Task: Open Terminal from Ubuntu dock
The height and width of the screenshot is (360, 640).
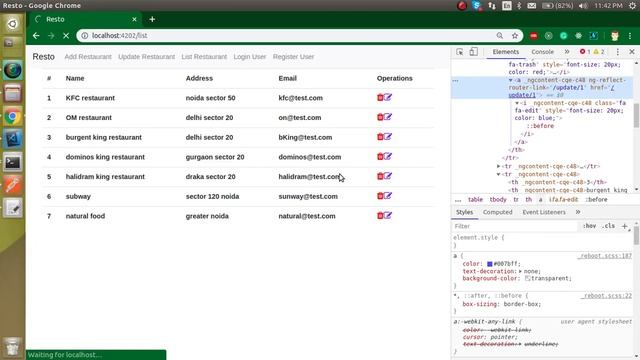Action: 13,162
